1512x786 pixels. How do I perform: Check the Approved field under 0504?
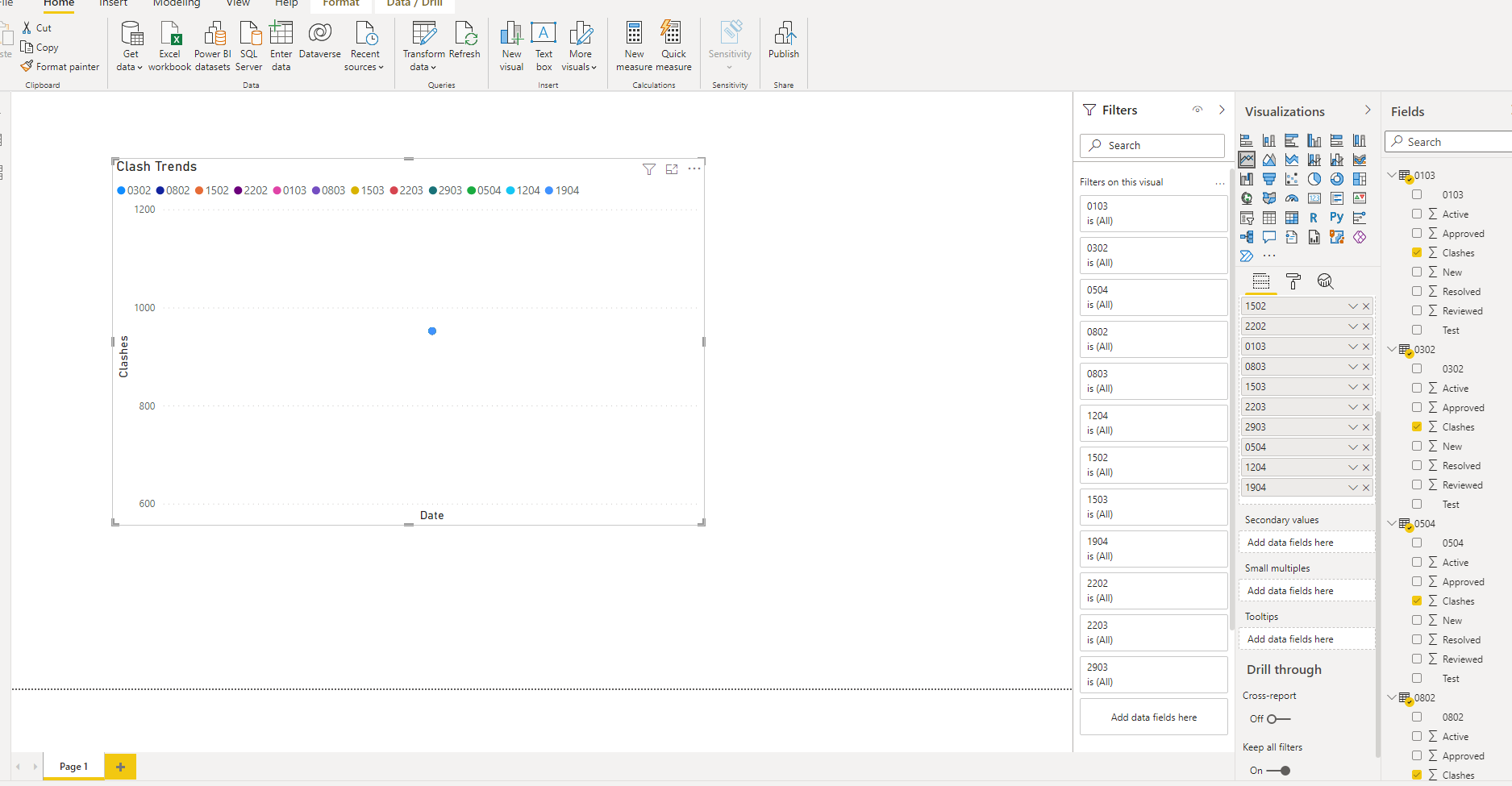click(x=1417, y=581)
